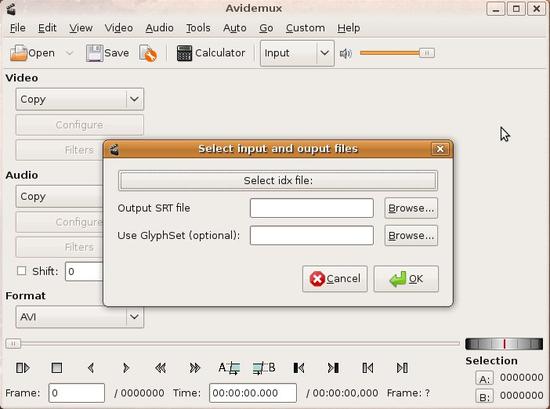
Task: Open the AVI Format dropdown
Action: (x=80, y=317)
